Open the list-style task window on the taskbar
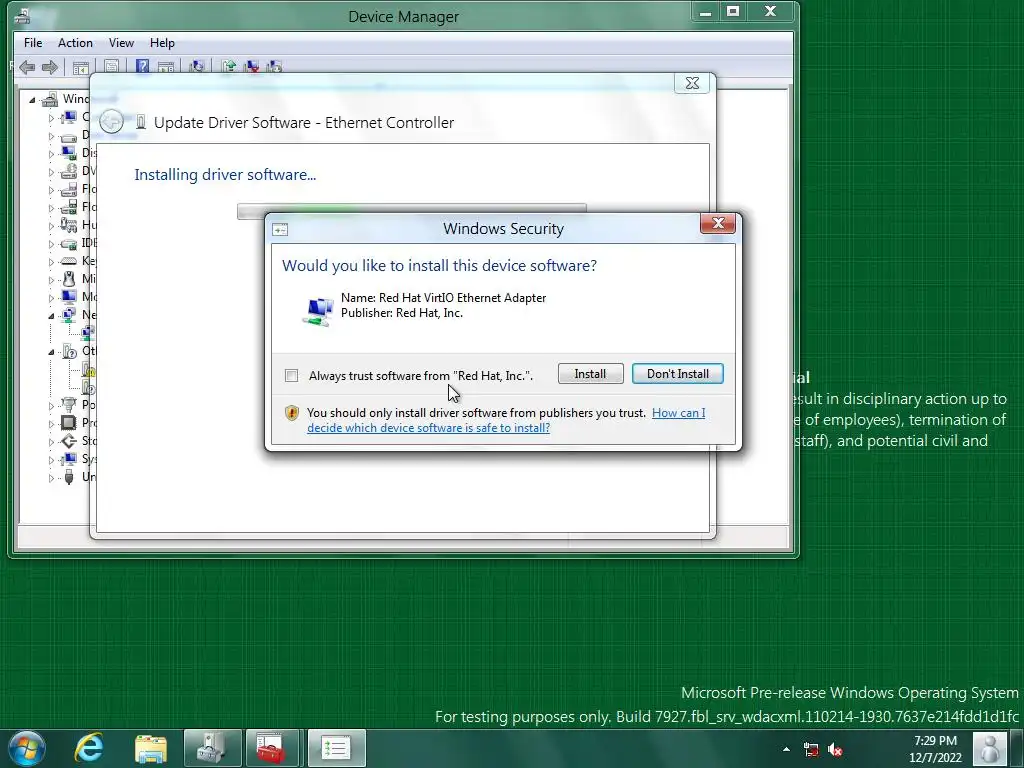The width and height of the screenshot is (1024, 768). [x=336, y=748]
